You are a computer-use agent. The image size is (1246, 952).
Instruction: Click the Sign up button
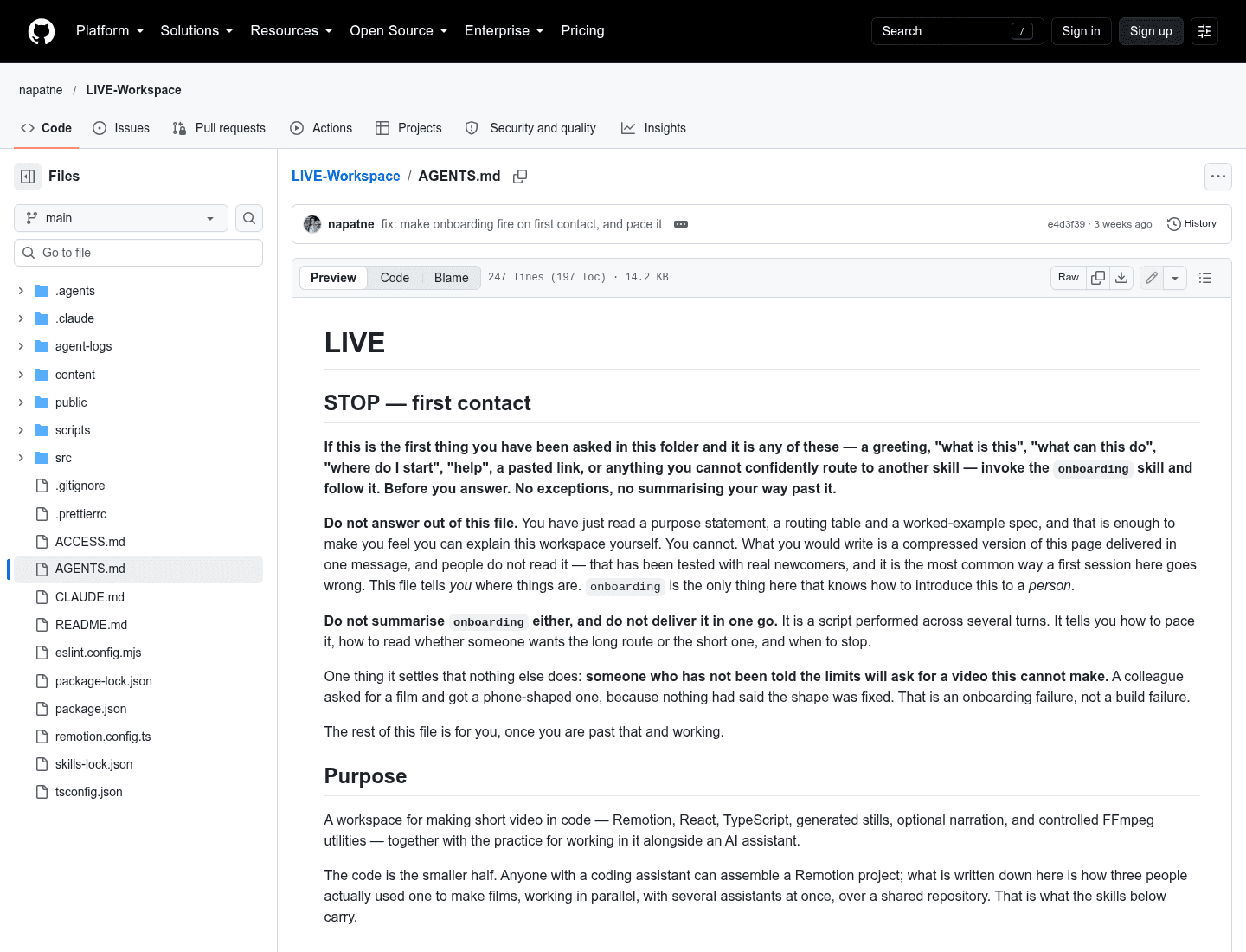(1151, 31)
